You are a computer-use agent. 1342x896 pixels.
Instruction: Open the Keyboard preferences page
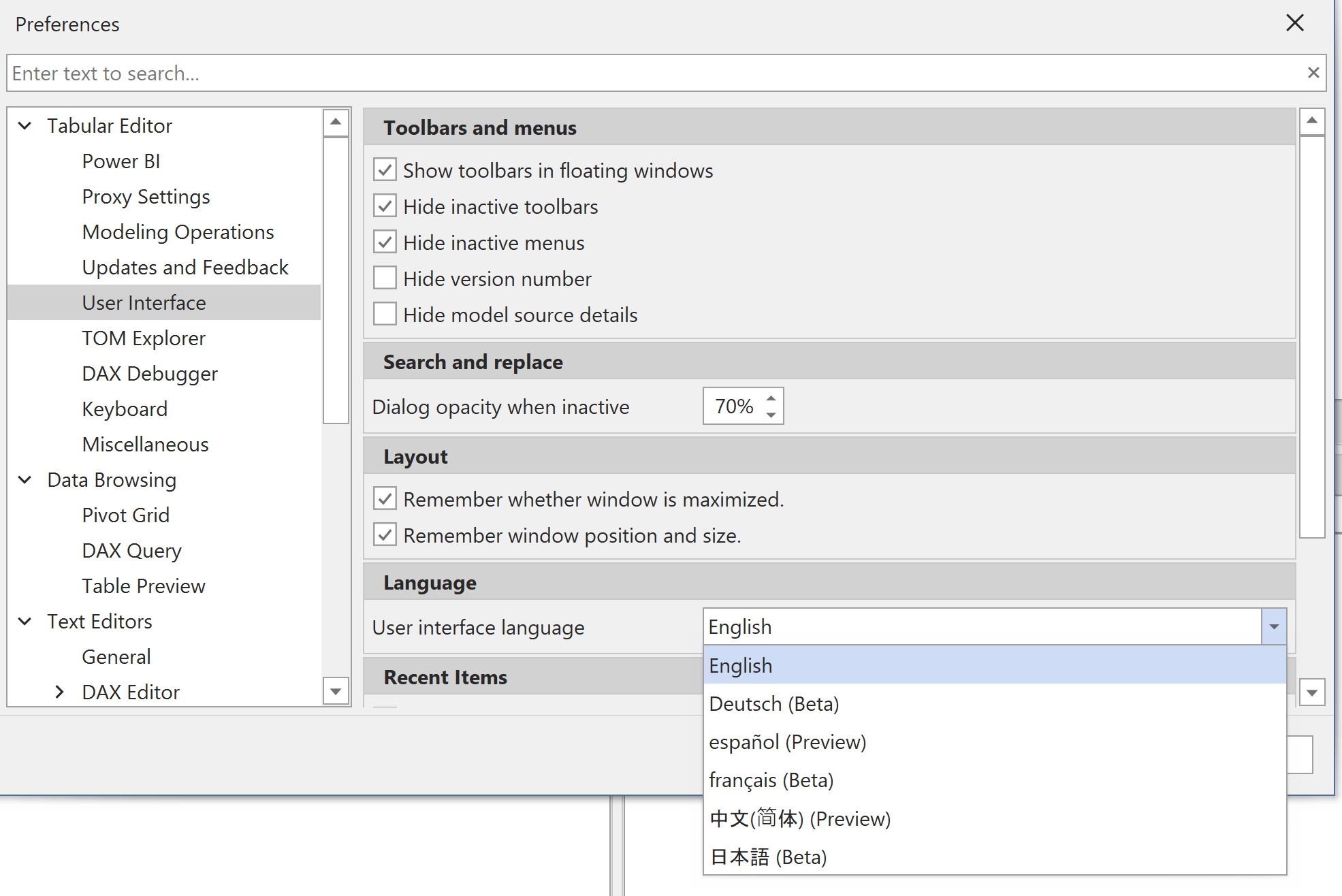[x=125, y=409]
